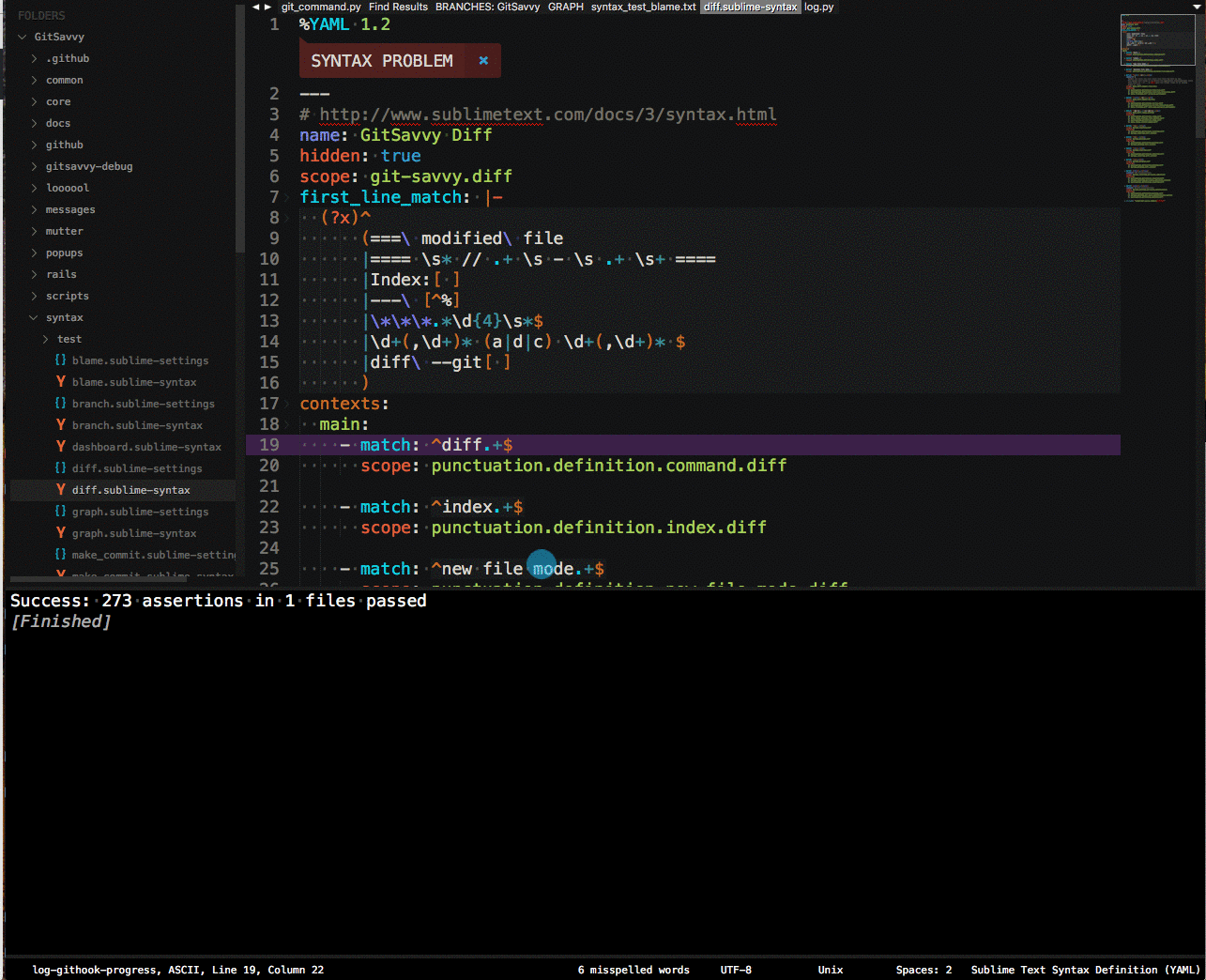Click 'scope: git-savvy.diff' line
1206x980 pixels.
(406, 176)
